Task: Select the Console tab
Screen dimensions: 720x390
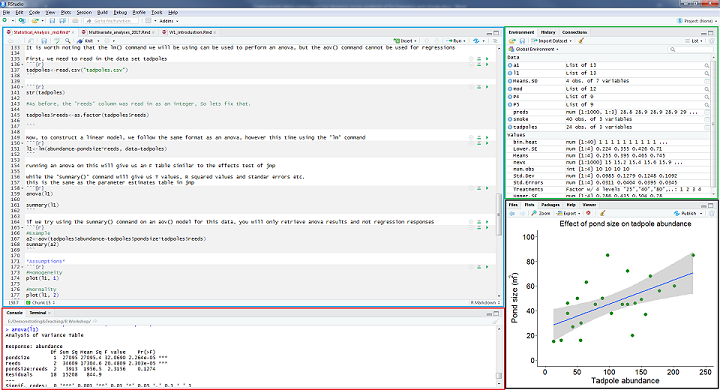Action: [x=15, y=313]
